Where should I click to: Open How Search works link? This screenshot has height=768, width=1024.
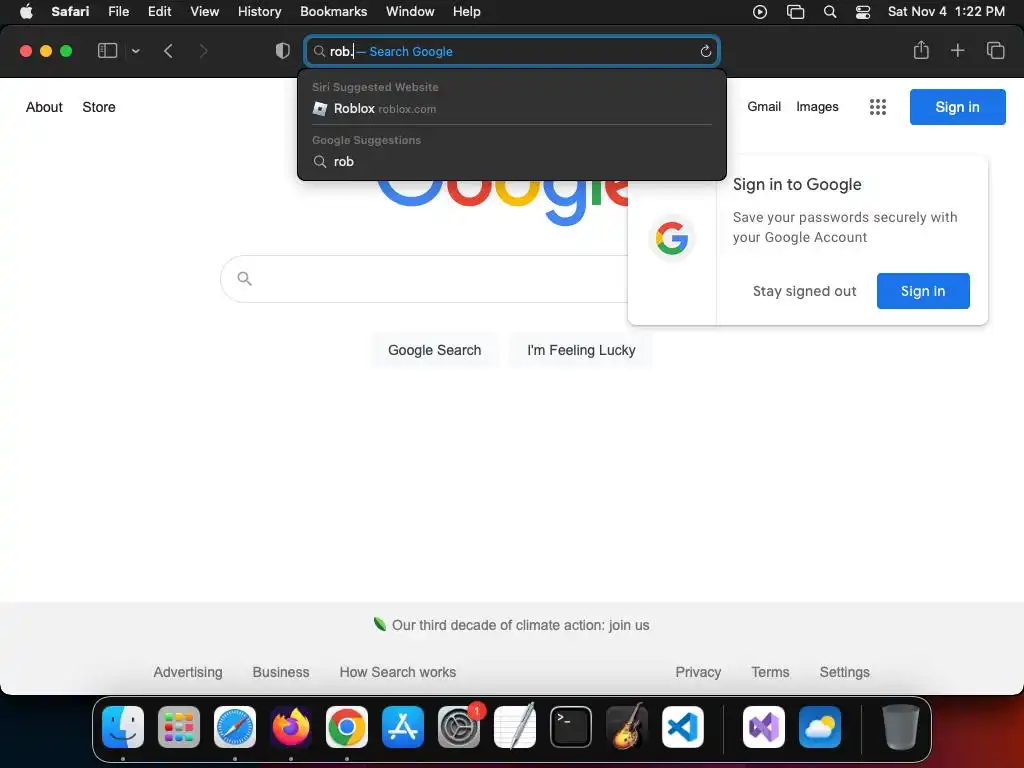click(x=398, y=672)
